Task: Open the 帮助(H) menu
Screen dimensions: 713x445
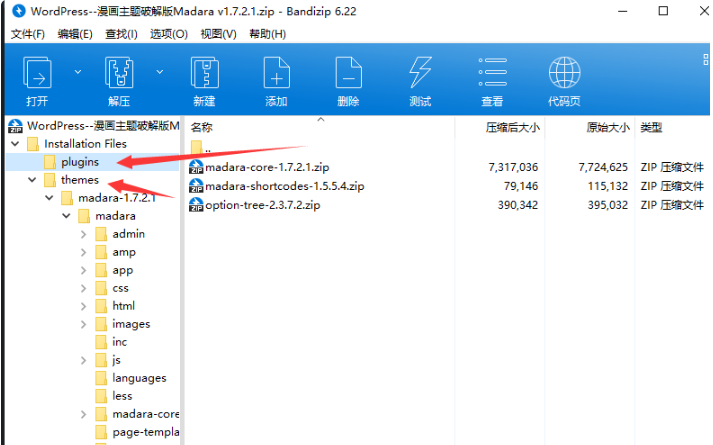Action: tap(267, 34)
